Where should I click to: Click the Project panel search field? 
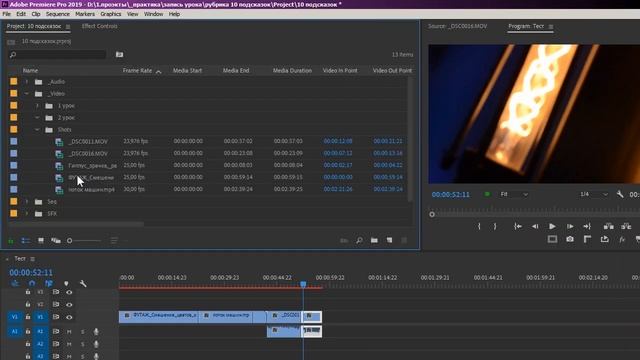58,54
